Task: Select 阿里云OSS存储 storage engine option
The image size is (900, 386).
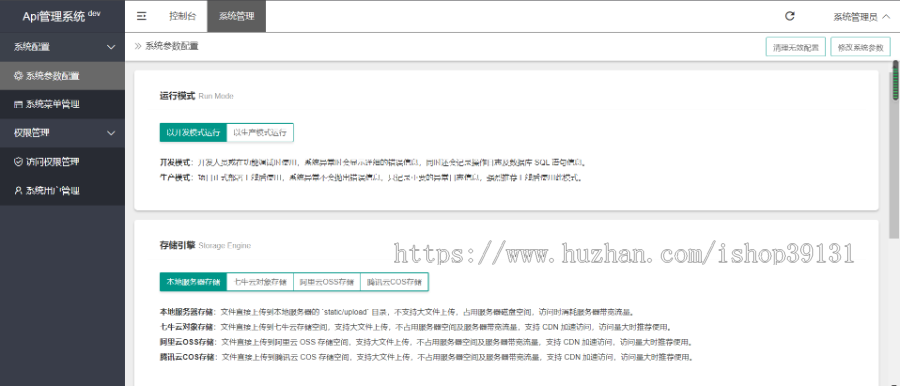Action: pyautogui.click(x=327, y=282)
